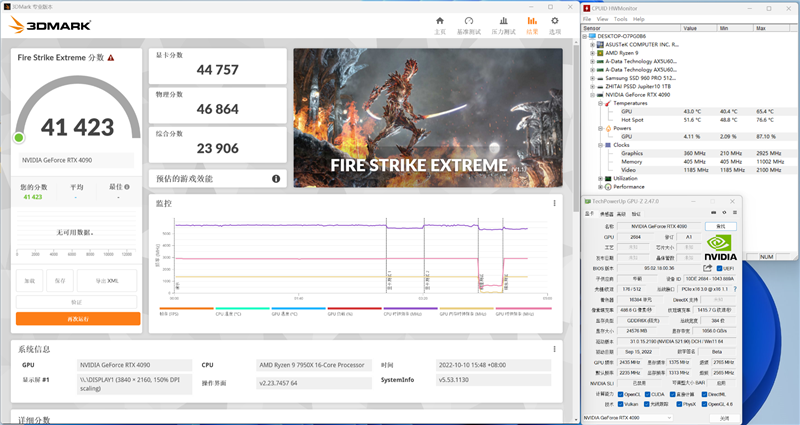Collapse the DESKTOP-O7PG0B6 tree node
This screenshot has width=800, height=425.
(585, 36)
